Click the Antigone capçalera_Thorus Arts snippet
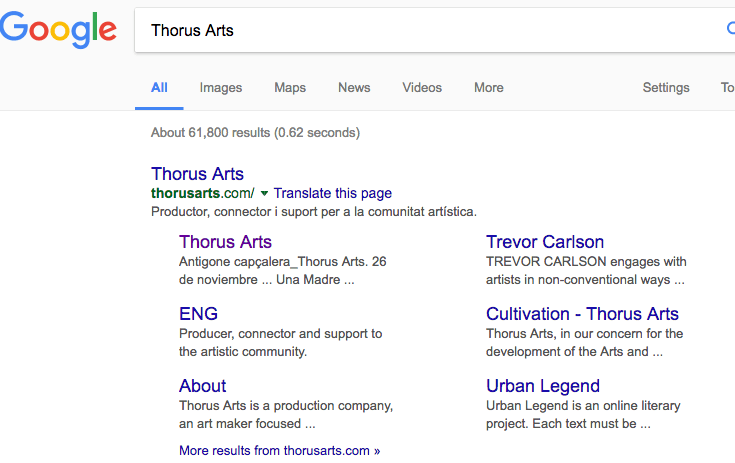The width and height of the screenshot is (735, 463). [x=283, y=270]
